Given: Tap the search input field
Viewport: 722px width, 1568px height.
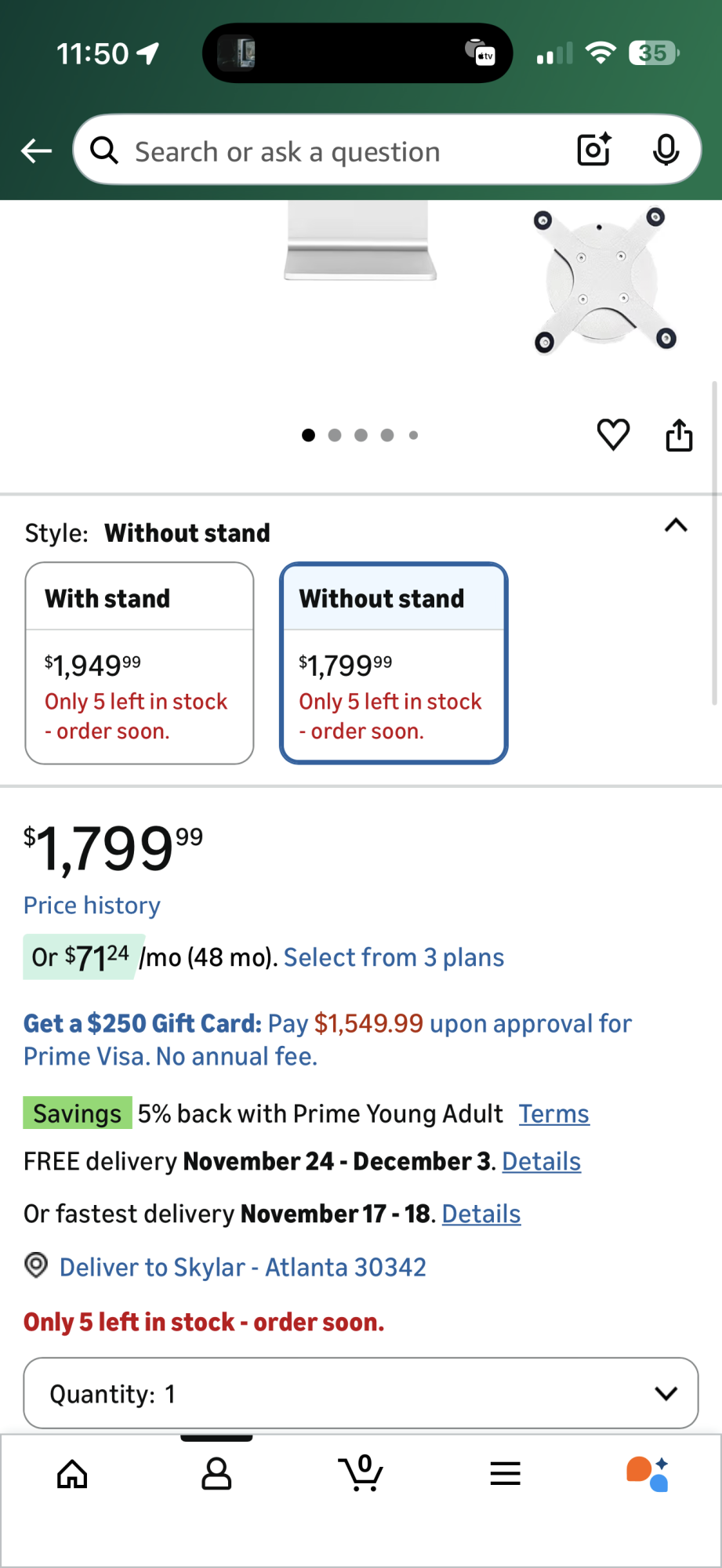Looking at the screenshot, I should (x=345, y=151).
